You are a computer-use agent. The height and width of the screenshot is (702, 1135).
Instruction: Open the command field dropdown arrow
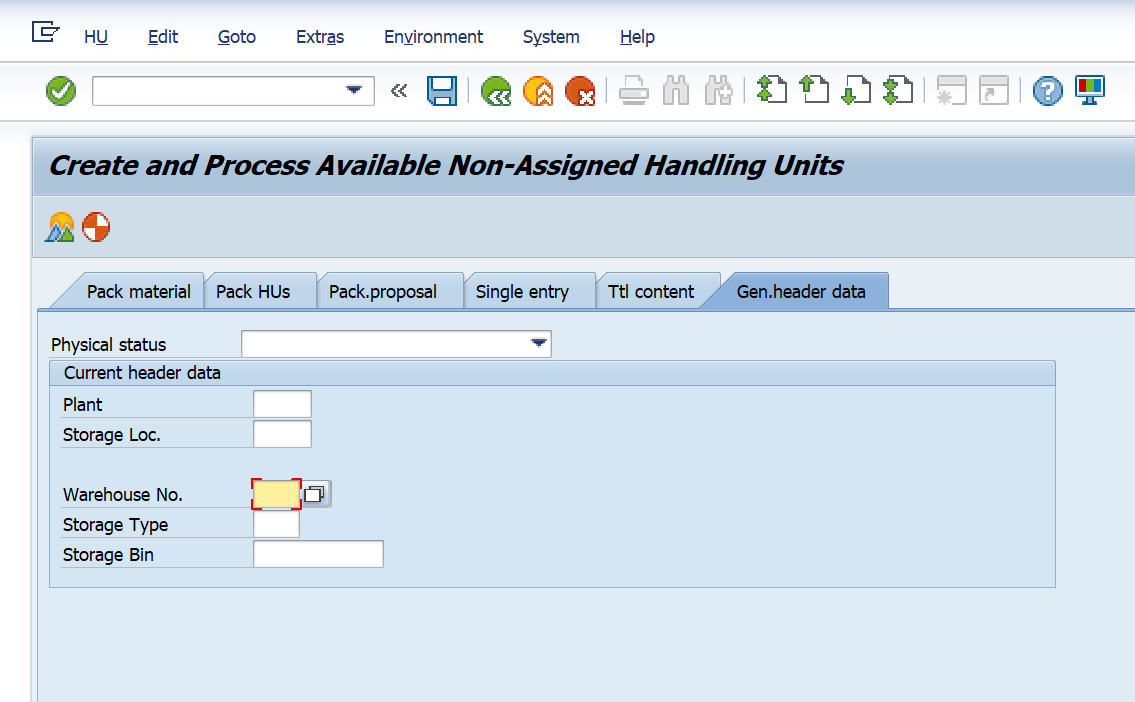tap(354, 90)
